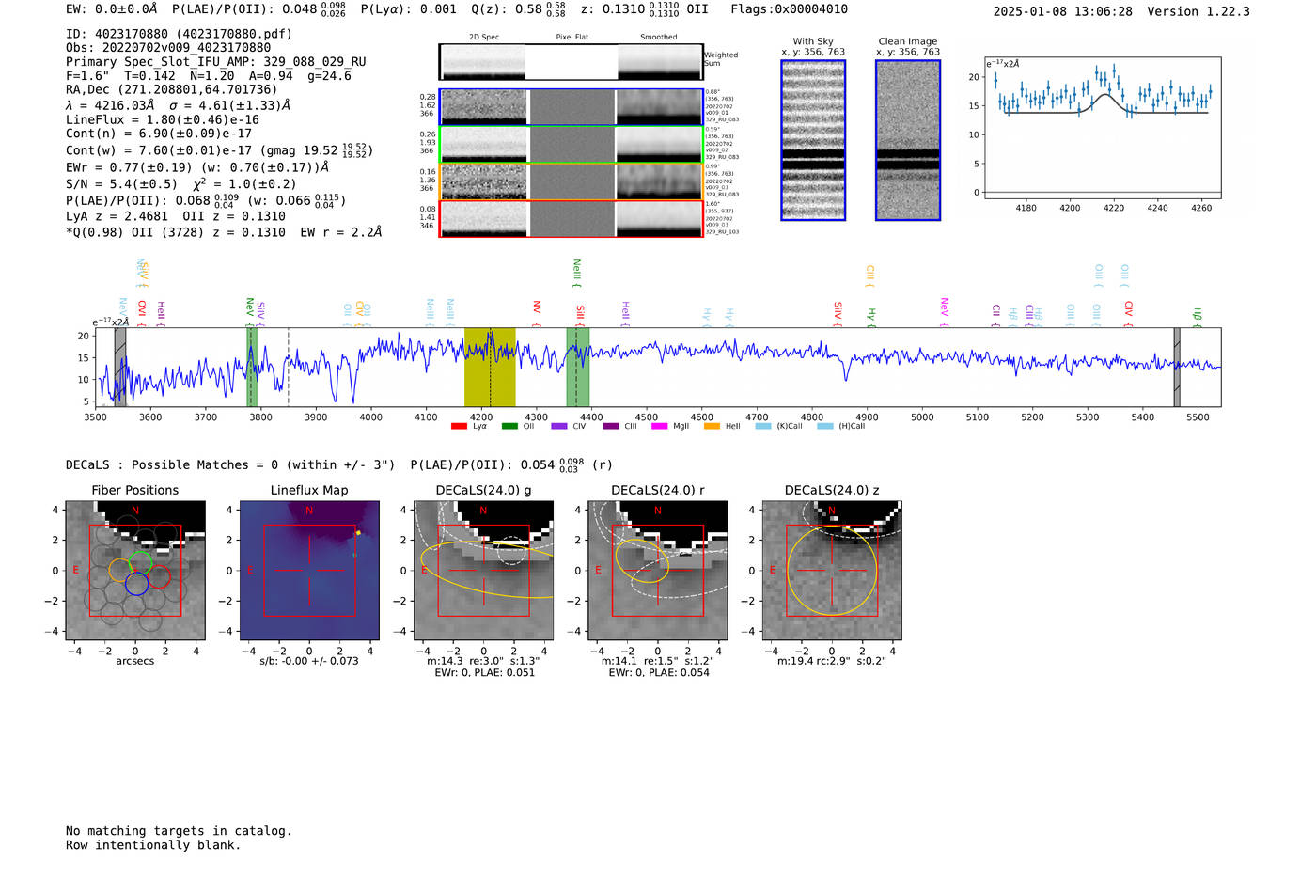Select the orange-bordered fiber spectrum row
This screenshot has width=1316, height=896.
(571, 181)
